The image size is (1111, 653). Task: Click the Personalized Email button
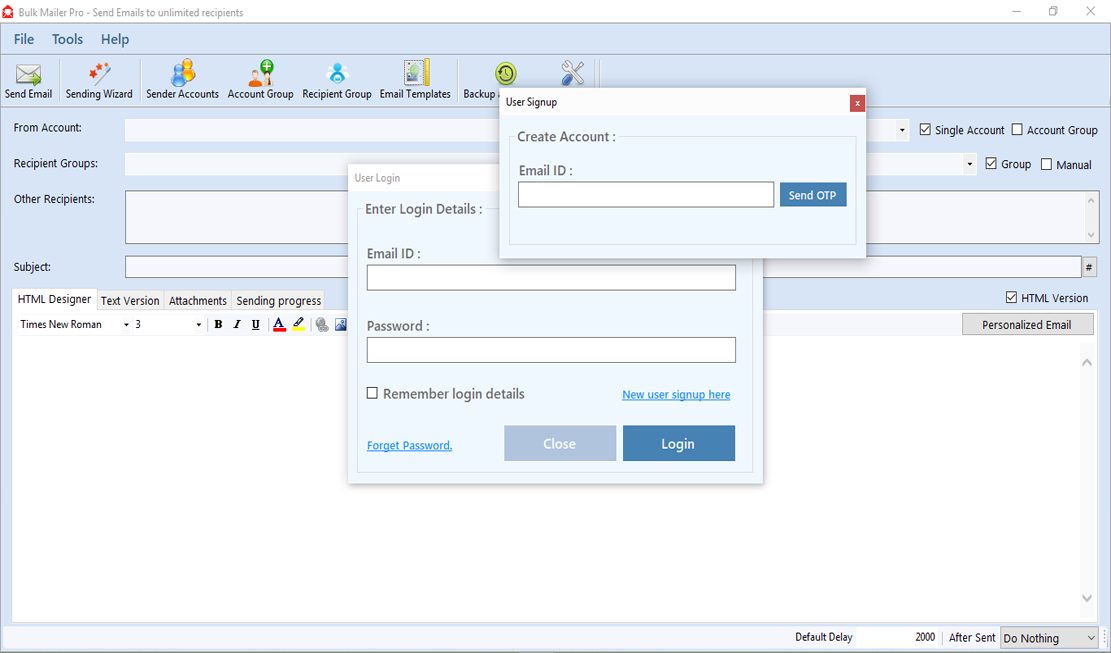(1027, 324)
